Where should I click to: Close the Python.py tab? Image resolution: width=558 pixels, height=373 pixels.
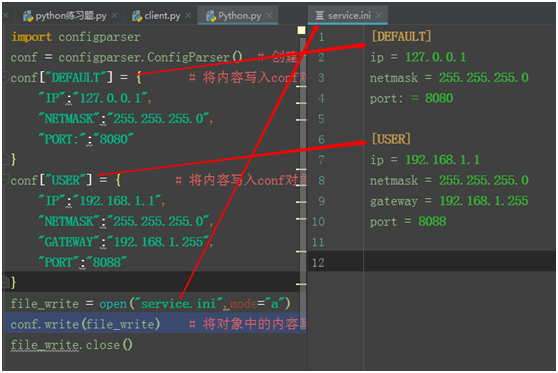pyautogui.click(x=269, y=16)
